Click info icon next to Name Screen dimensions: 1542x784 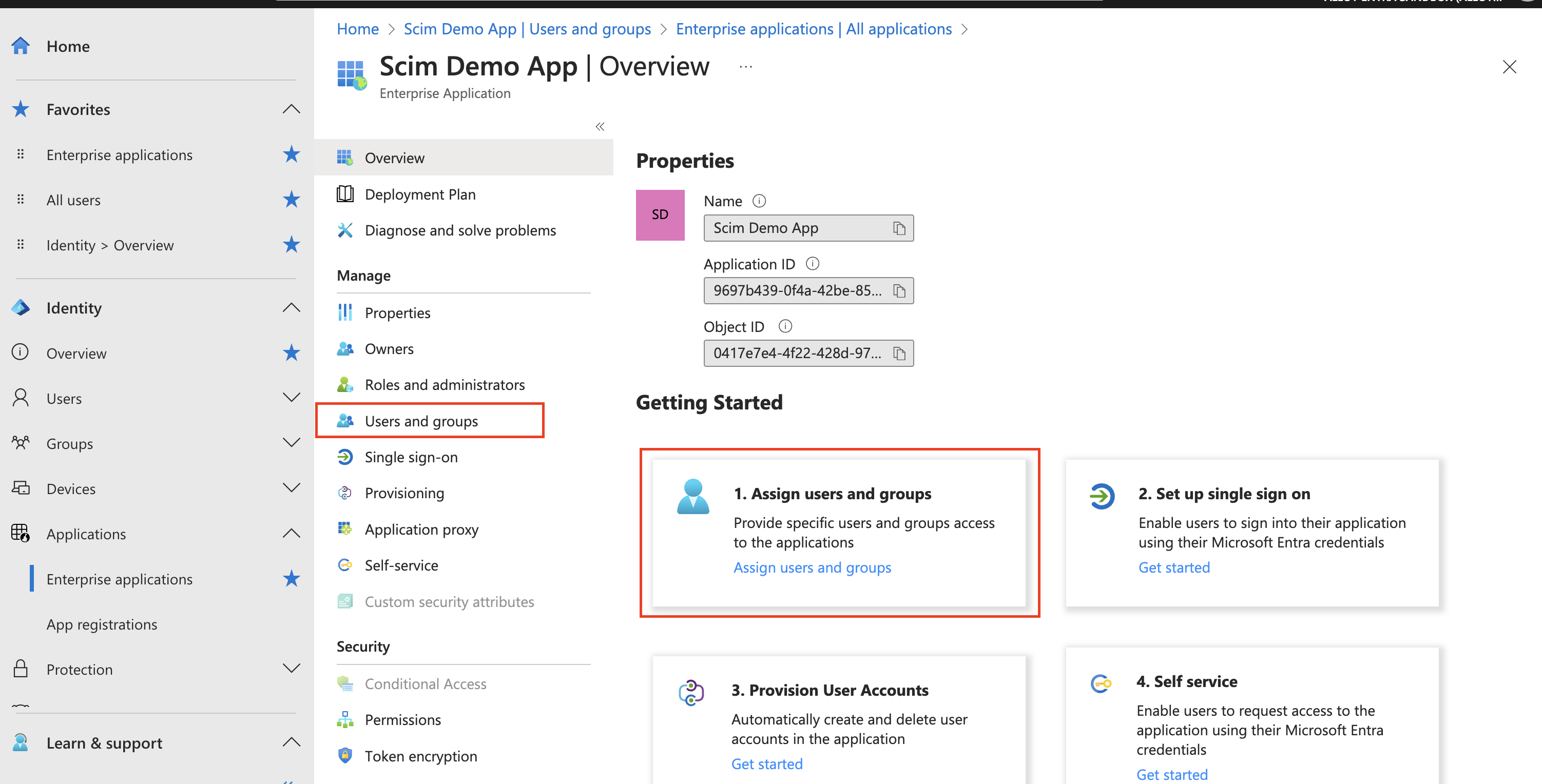[x=759, y=201]
